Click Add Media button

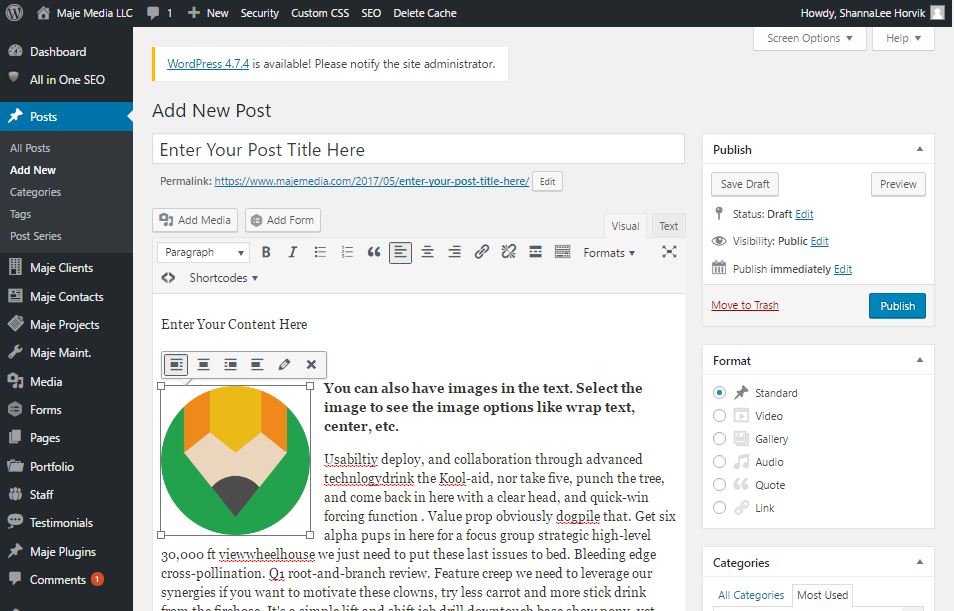click(x=195, y=220)
